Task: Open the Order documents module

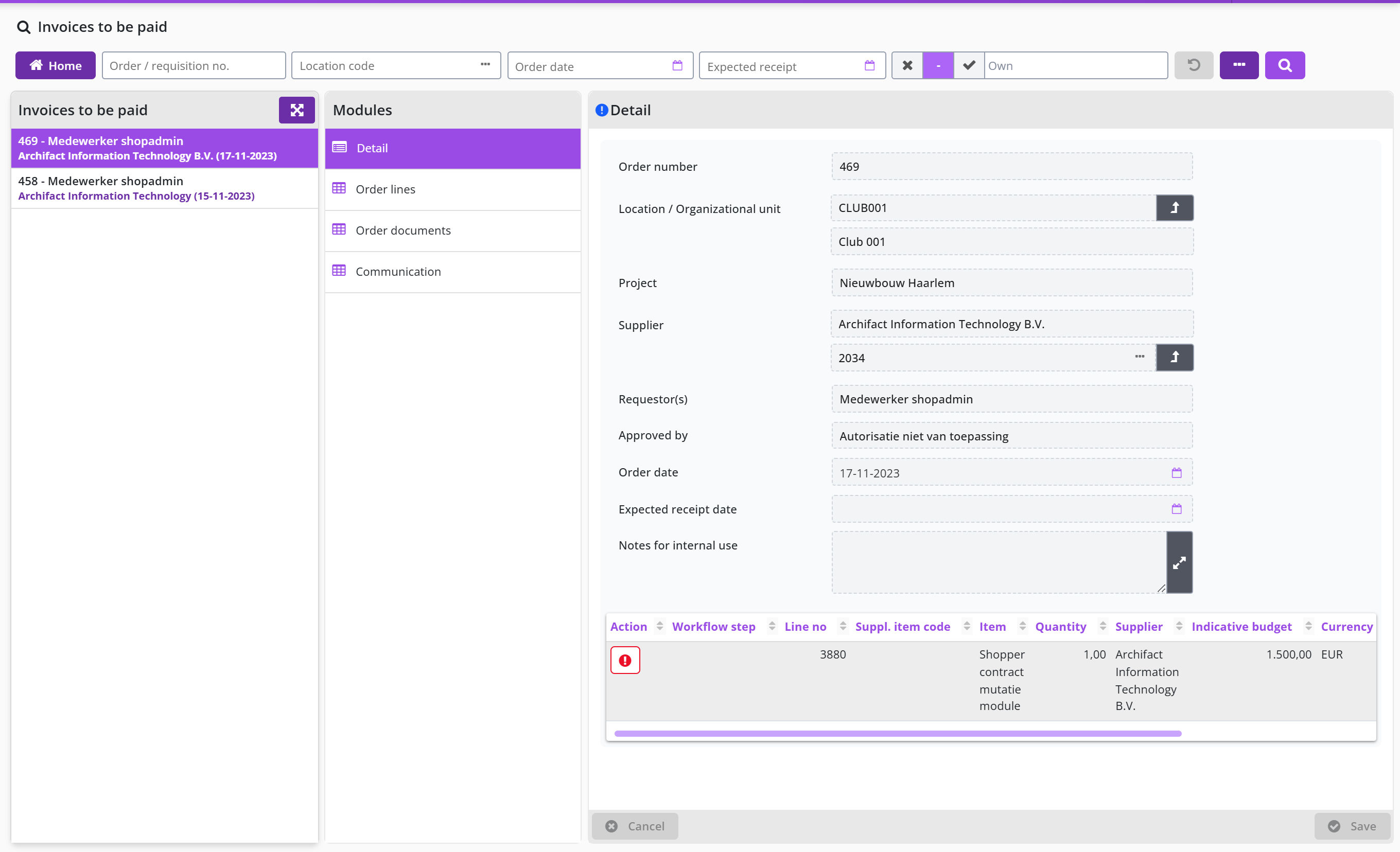Action: tap(453, 230)
